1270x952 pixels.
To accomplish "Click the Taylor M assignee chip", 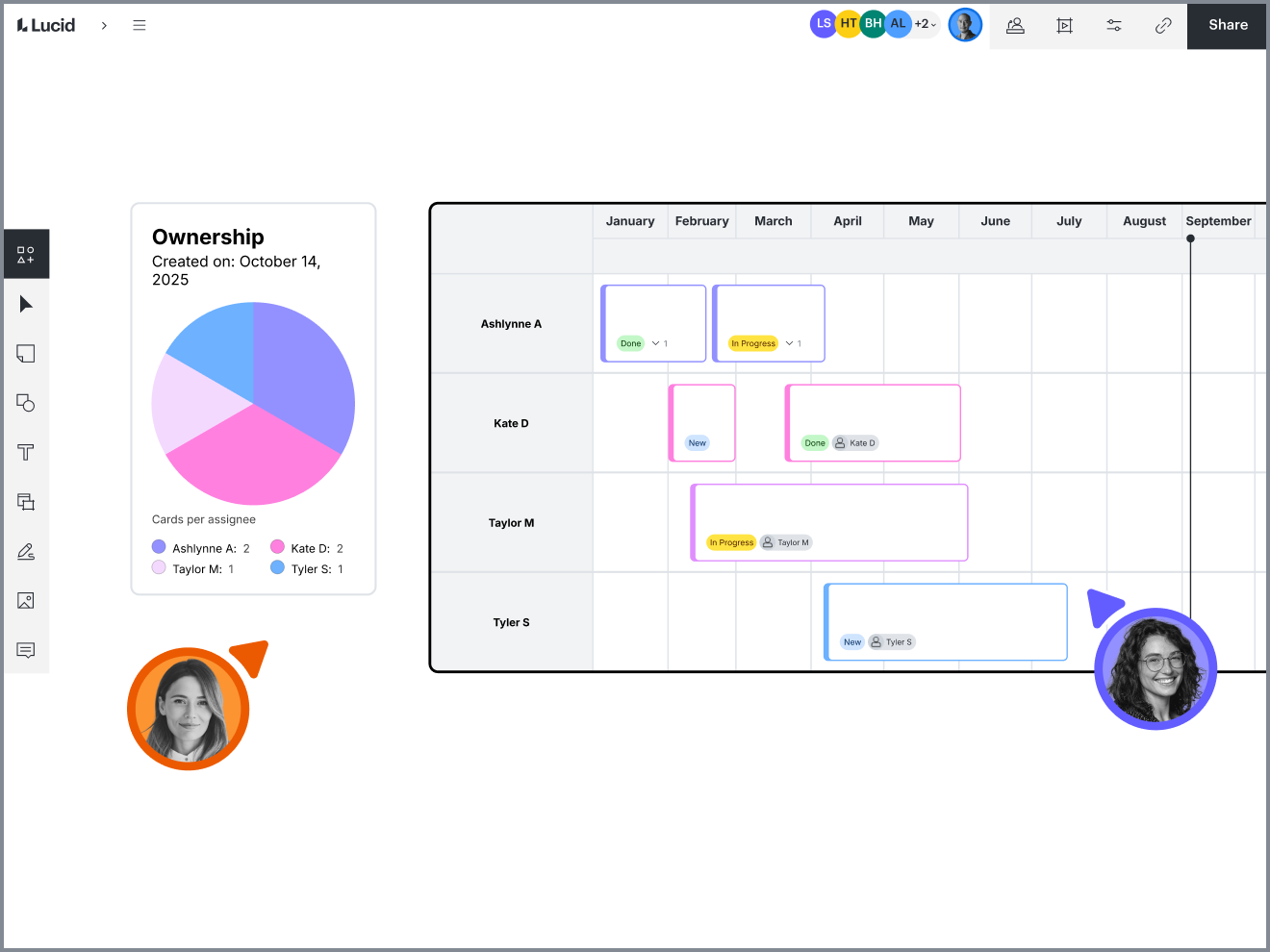I will click(786, 542).
